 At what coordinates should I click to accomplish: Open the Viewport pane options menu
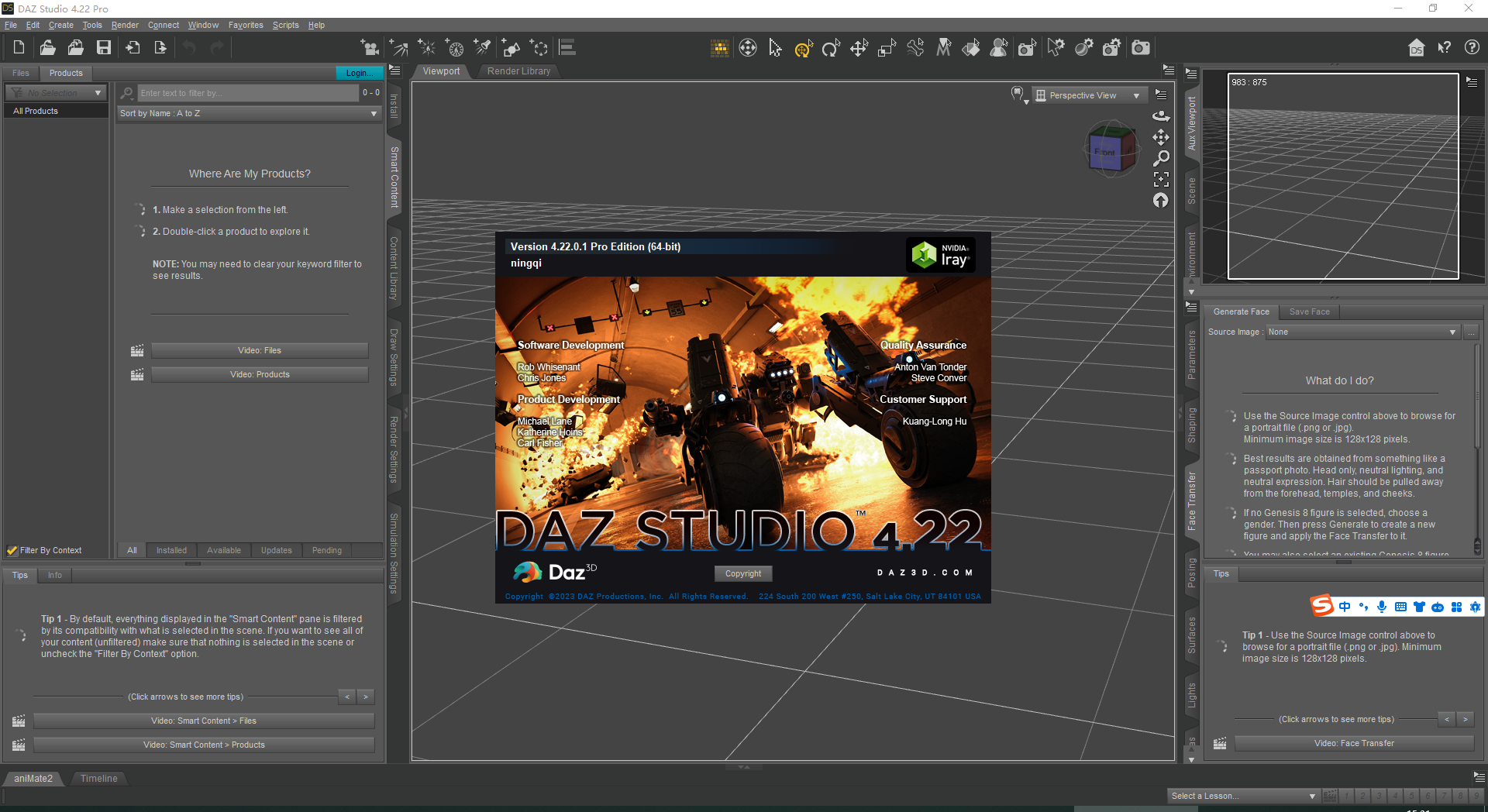tap(1168, 70)
